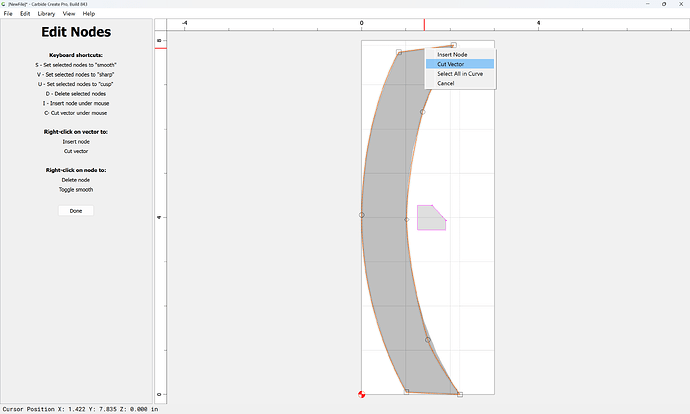690x414 pixels.
Task: Open the Edit menu
Action: [x=25, y=14]
